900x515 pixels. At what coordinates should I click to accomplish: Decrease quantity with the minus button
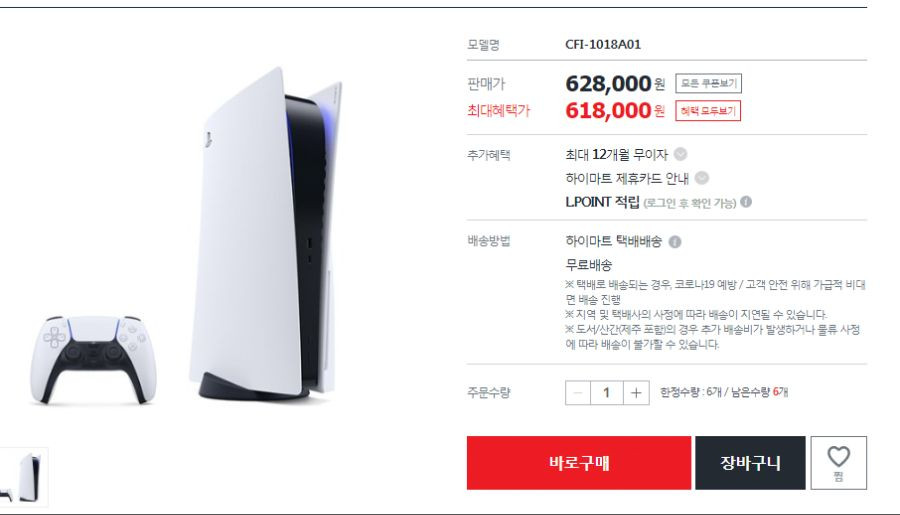578,393
